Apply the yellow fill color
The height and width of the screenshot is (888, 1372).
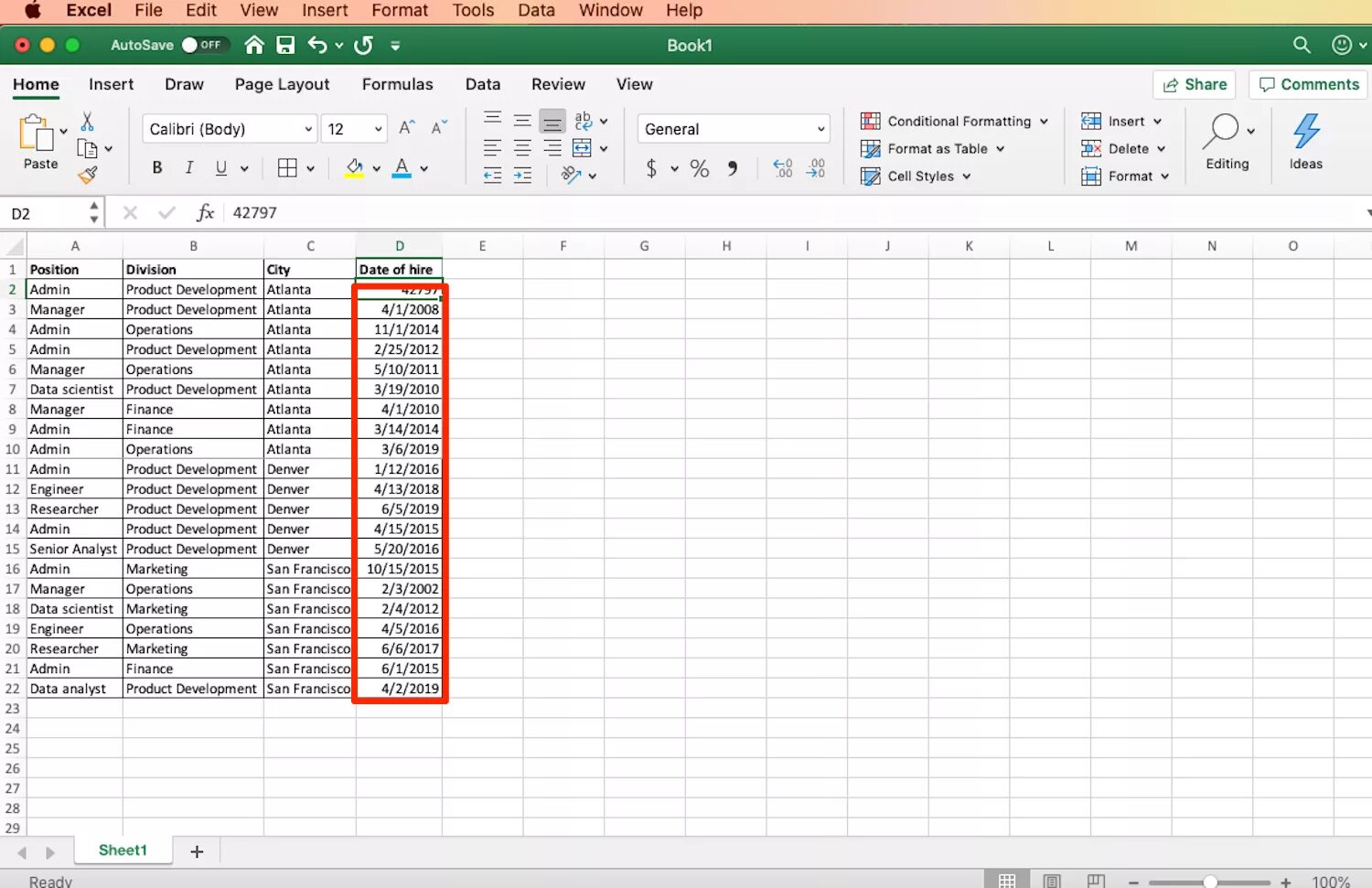click(355, 168)
